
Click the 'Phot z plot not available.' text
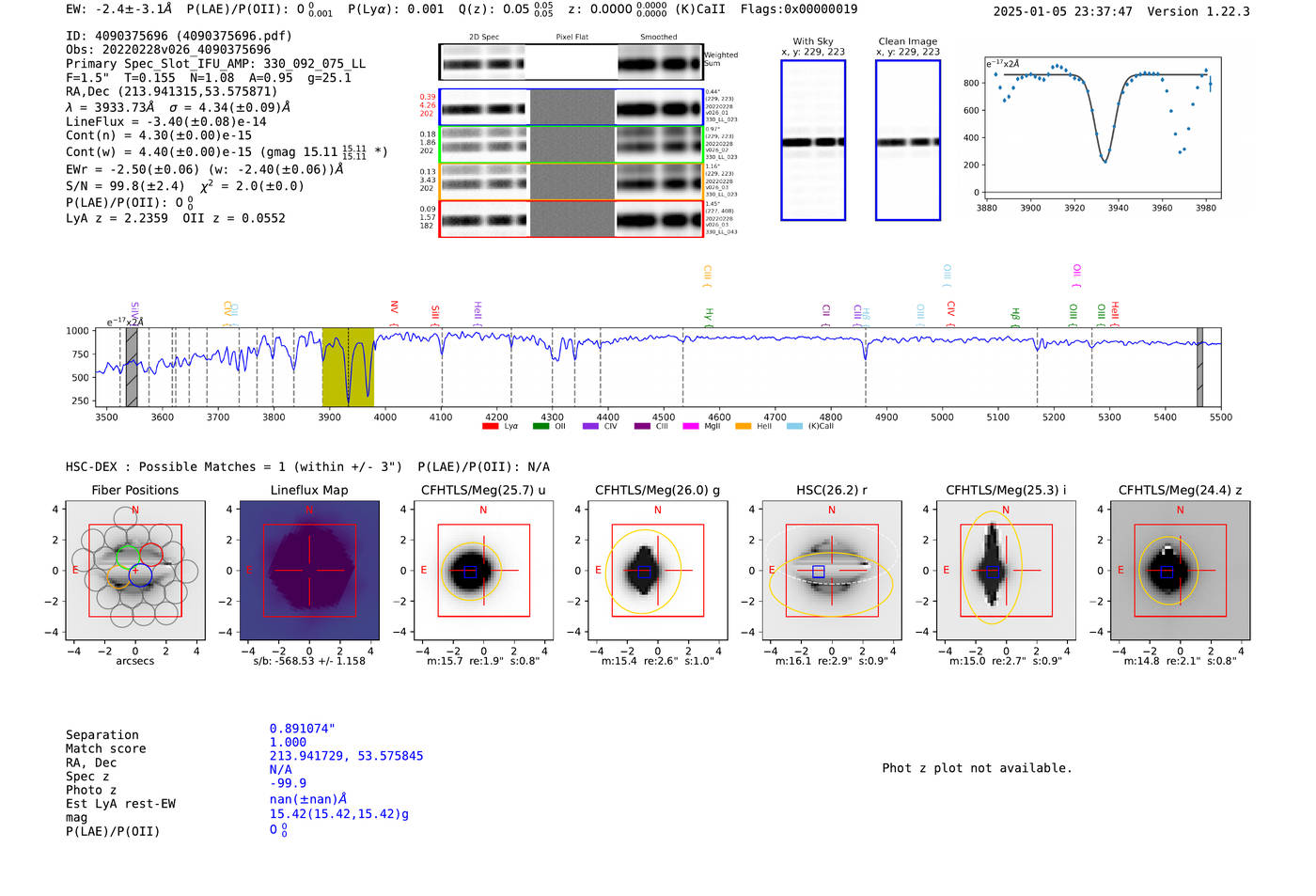click(x=977, y=768)
